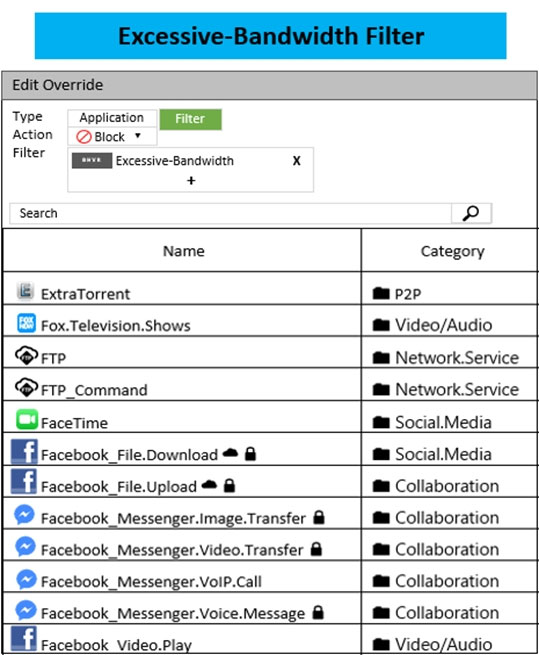539x655 pixels.
Task: Click in the Search input field
Action: (x=231, y=213)
